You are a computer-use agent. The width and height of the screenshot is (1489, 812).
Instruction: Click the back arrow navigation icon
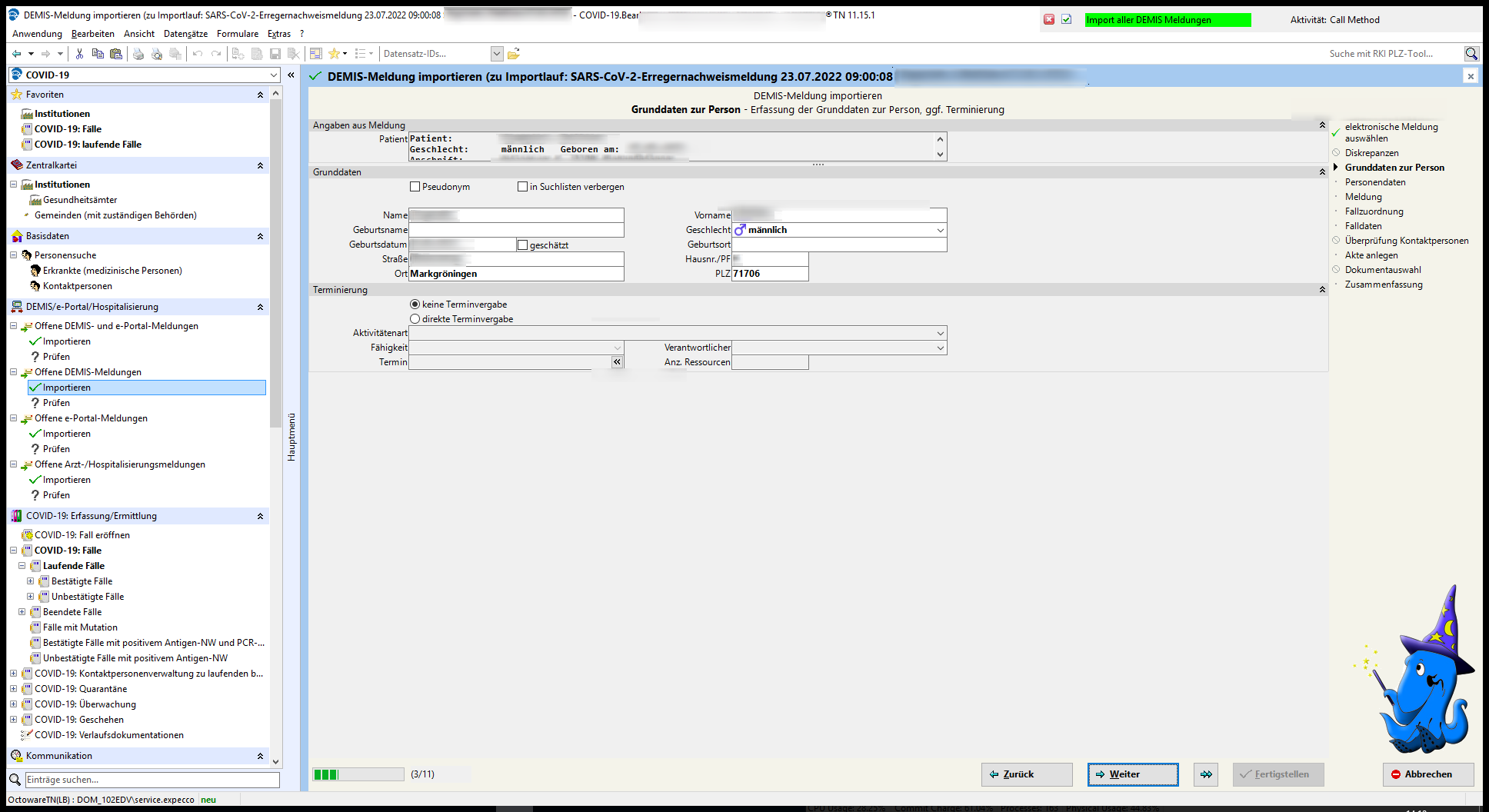tap(17, 54)
